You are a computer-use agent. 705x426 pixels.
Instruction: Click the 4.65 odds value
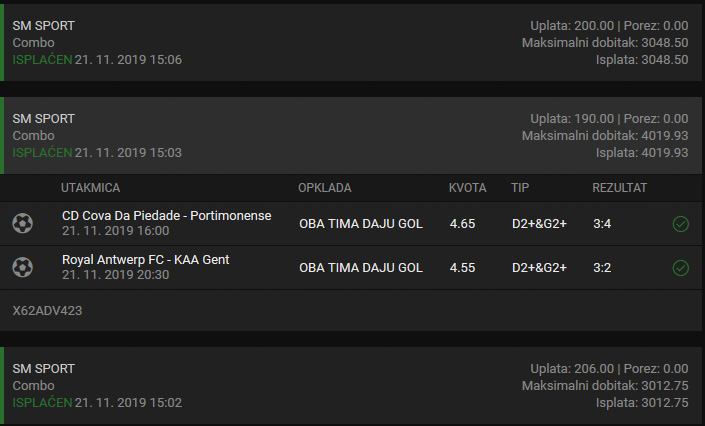(462, 224)
